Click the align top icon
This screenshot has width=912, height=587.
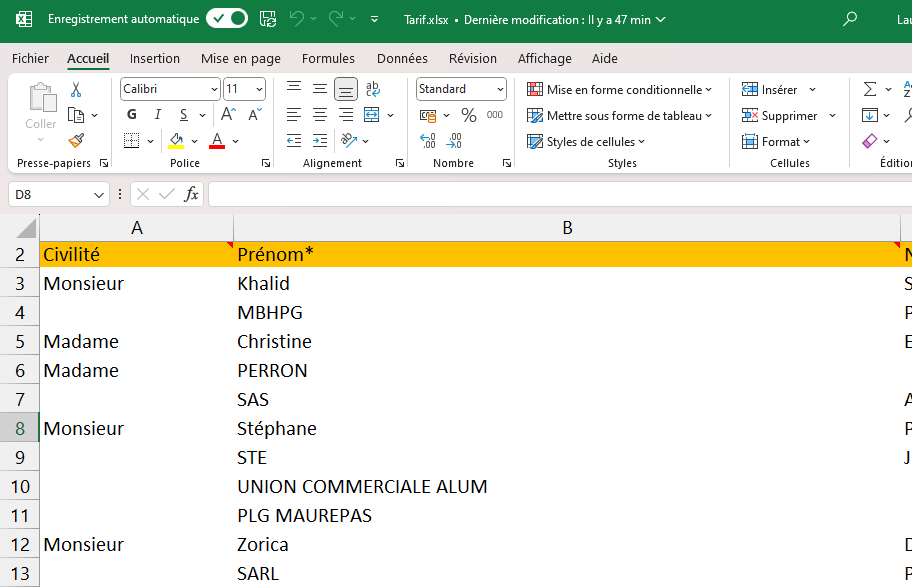tap(294, 89)
